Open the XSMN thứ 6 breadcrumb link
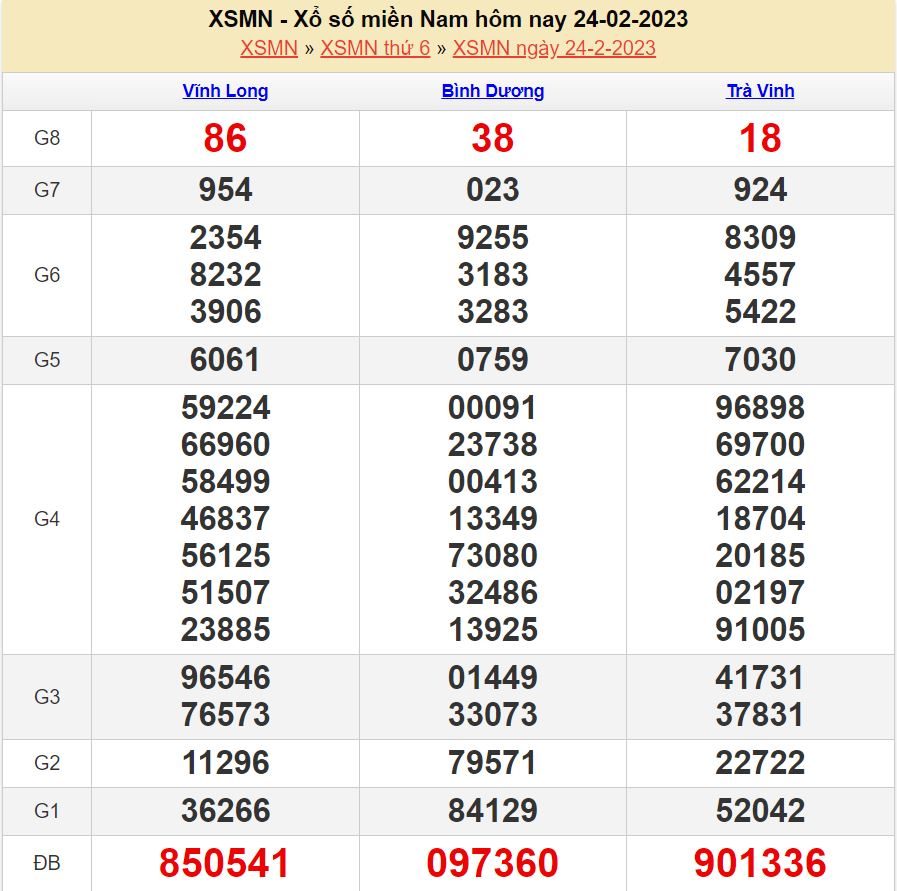Viewport: 897px width, 891px height. pos(375,48)
